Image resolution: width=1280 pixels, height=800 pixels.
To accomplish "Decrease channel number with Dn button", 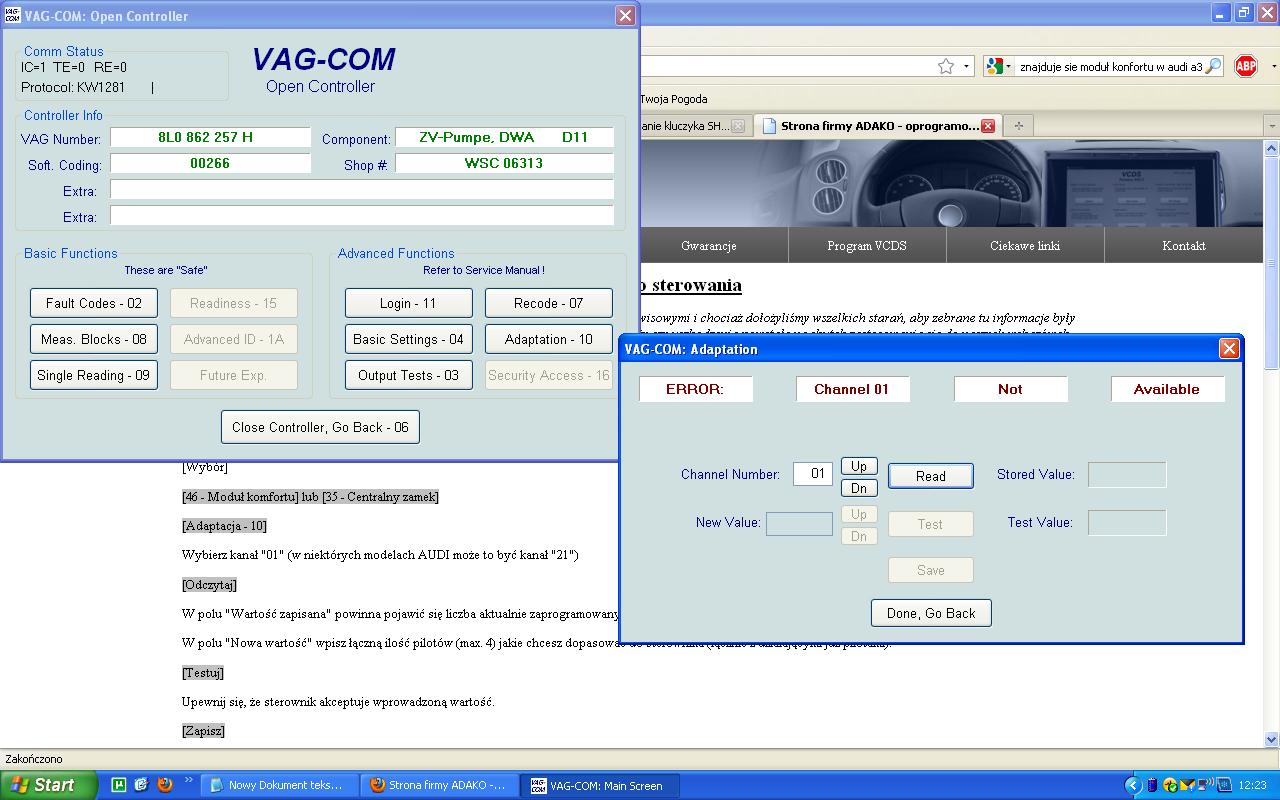I will pos(859,488).
